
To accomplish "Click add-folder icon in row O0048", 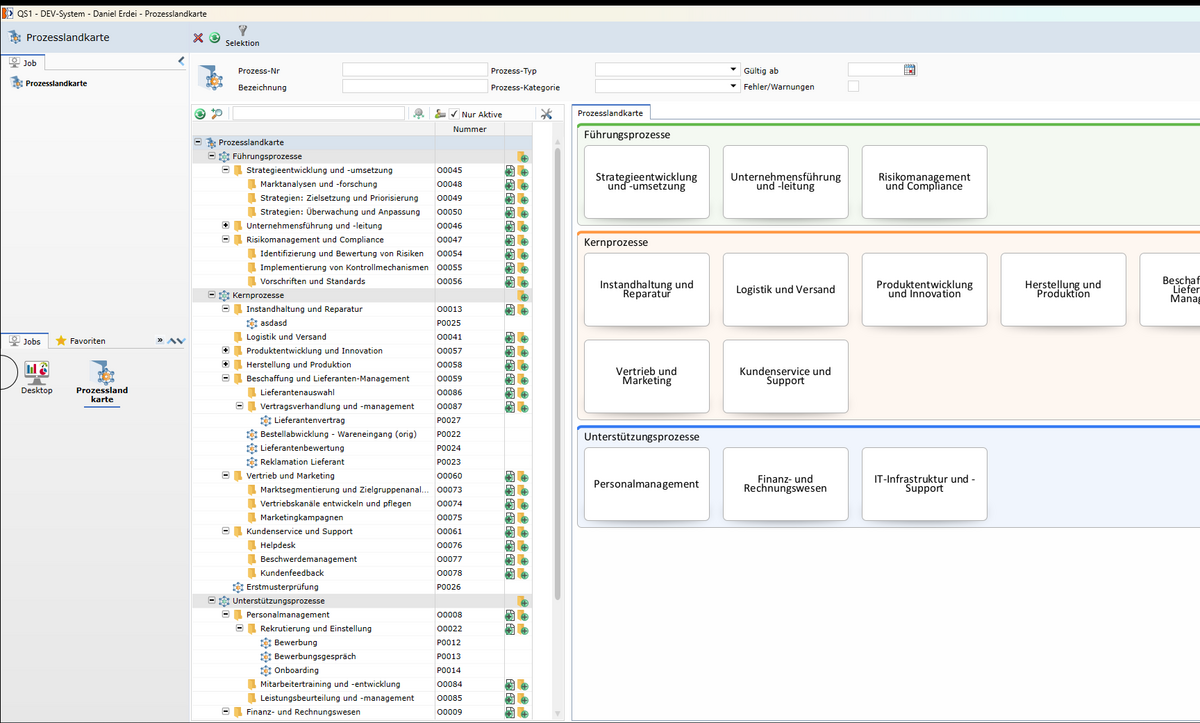I will 523,185.
